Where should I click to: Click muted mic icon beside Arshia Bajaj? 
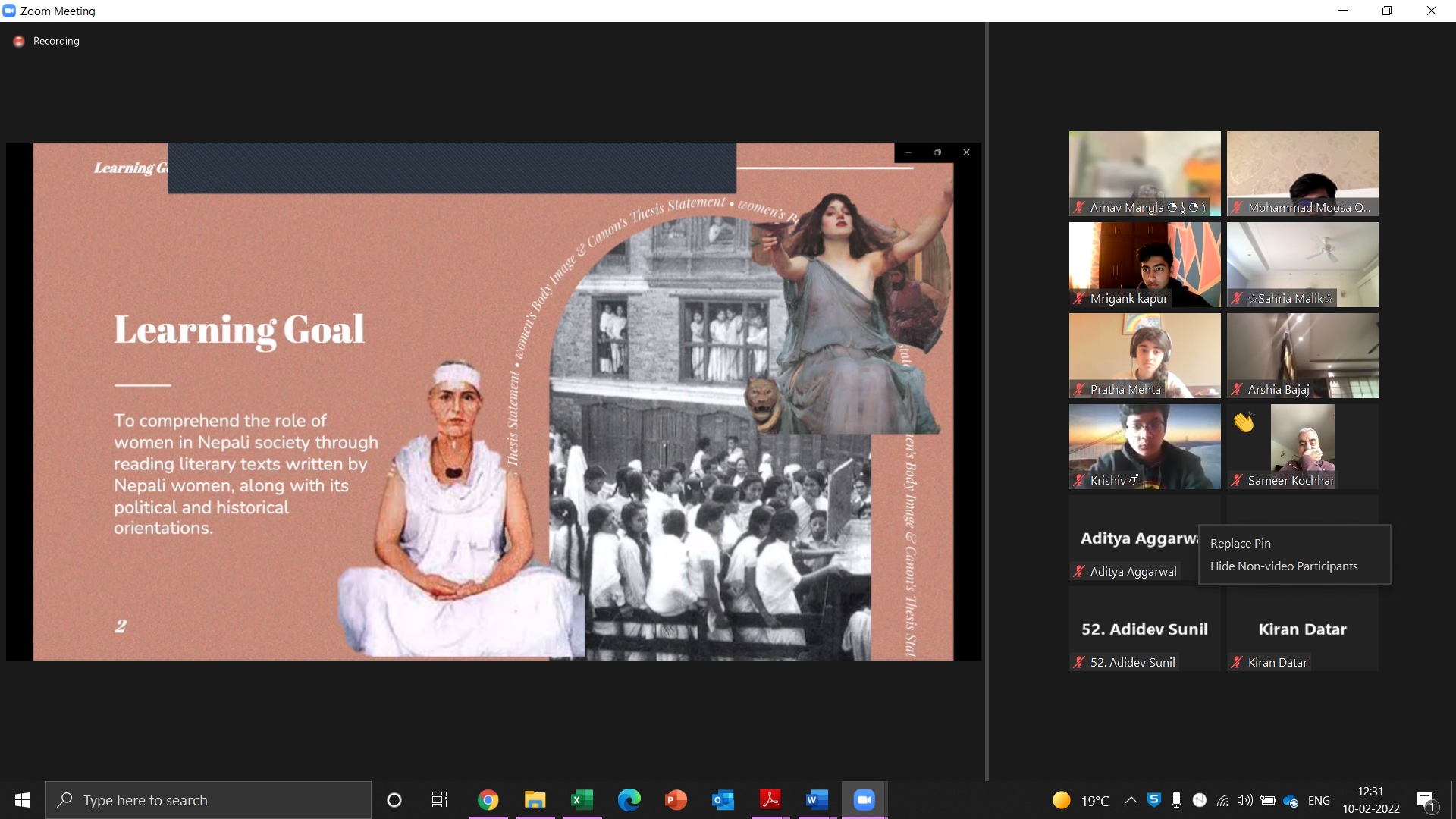click(1237, 390)
